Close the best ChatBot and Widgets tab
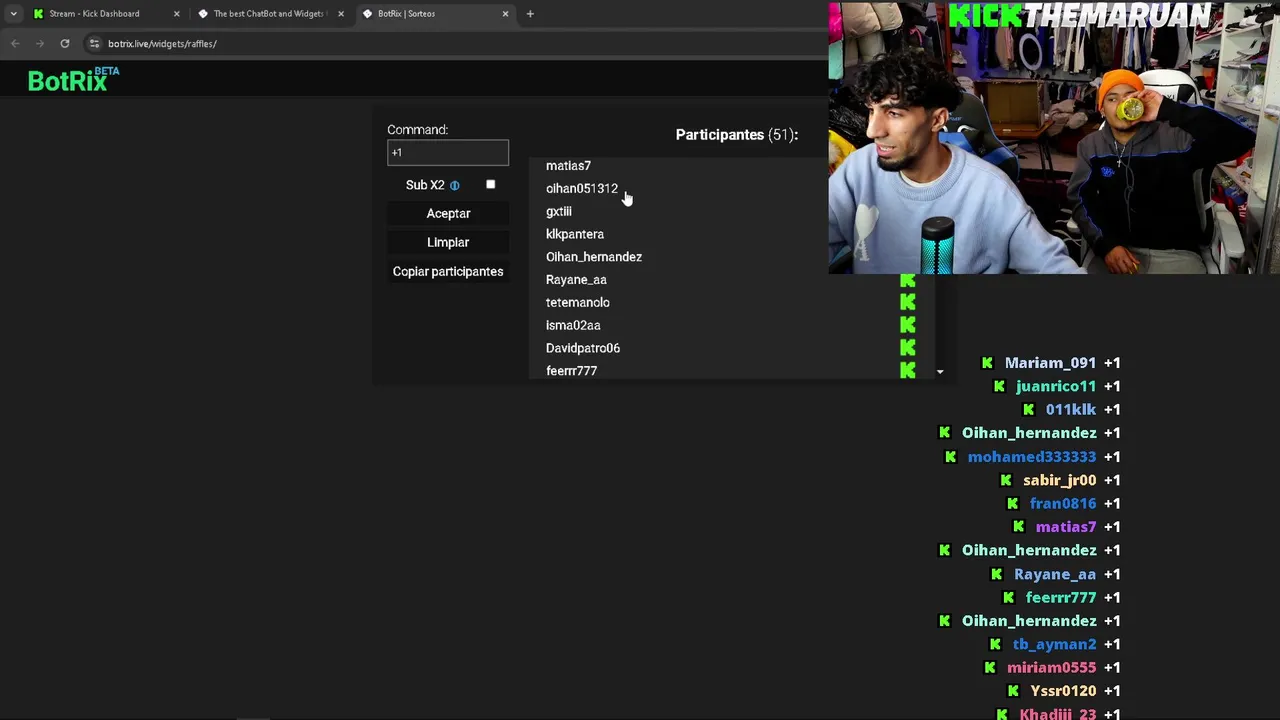The width and height of the screenshot is (1280, 720). [341, 14]
